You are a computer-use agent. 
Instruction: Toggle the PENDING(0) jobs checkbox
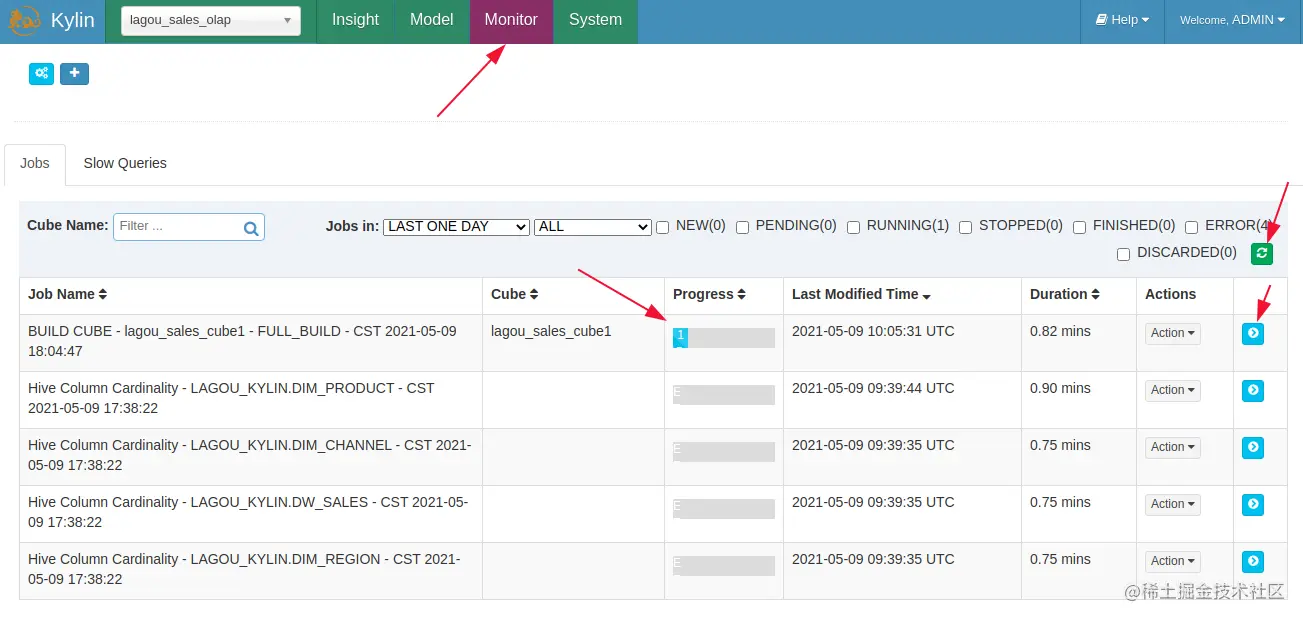tap(742, 227)
